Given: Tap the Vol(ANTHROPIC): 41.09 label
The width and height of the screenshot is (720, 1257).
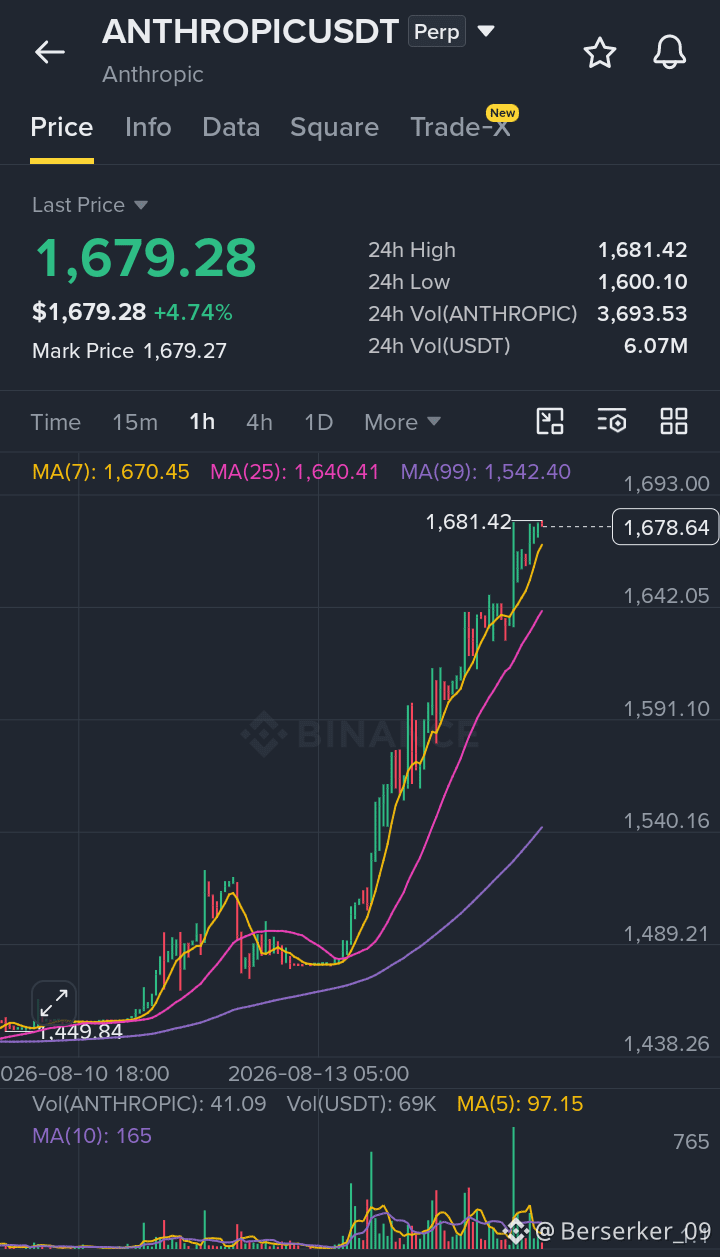Looking at the screenshot, I should pyautogui.click(x=149, y=1104).
